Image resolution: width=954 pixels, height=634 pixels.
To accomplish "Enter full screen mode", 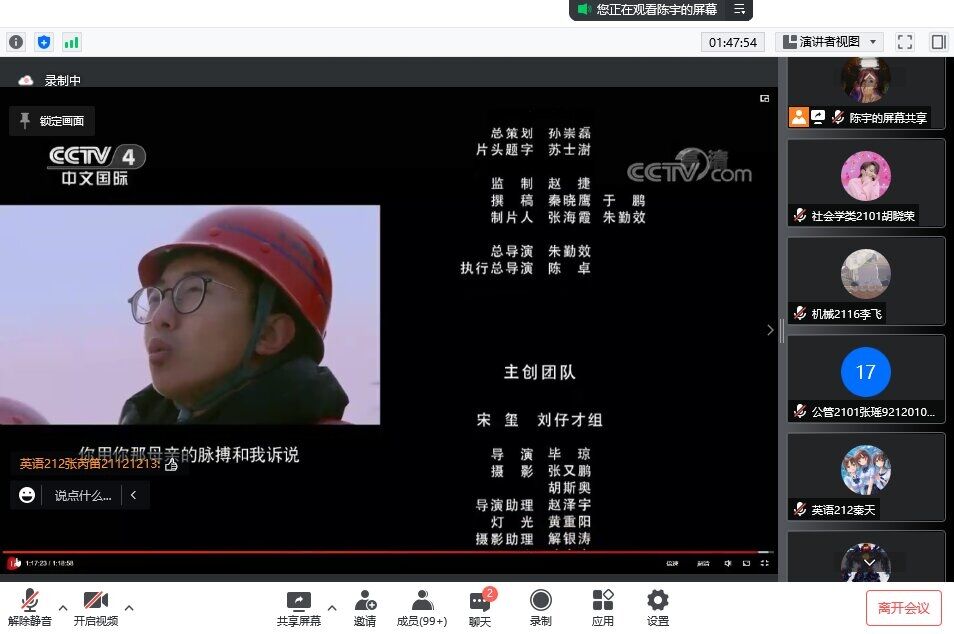I will (x=905, y=42).
